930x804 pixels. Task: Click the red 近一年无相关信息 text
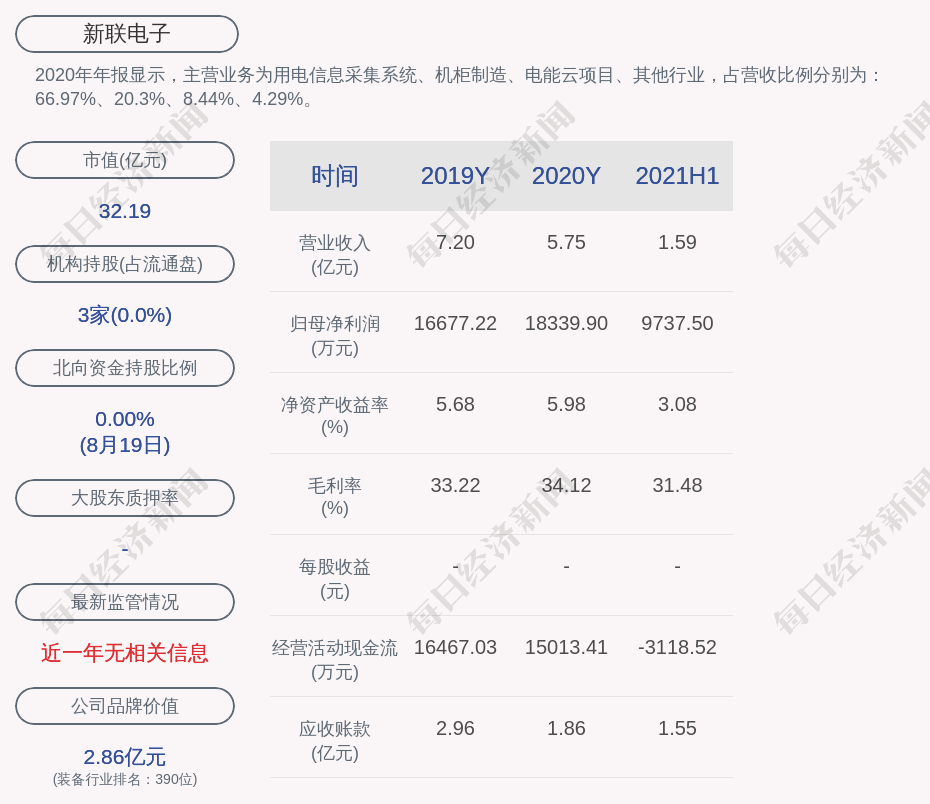point(125,653)
